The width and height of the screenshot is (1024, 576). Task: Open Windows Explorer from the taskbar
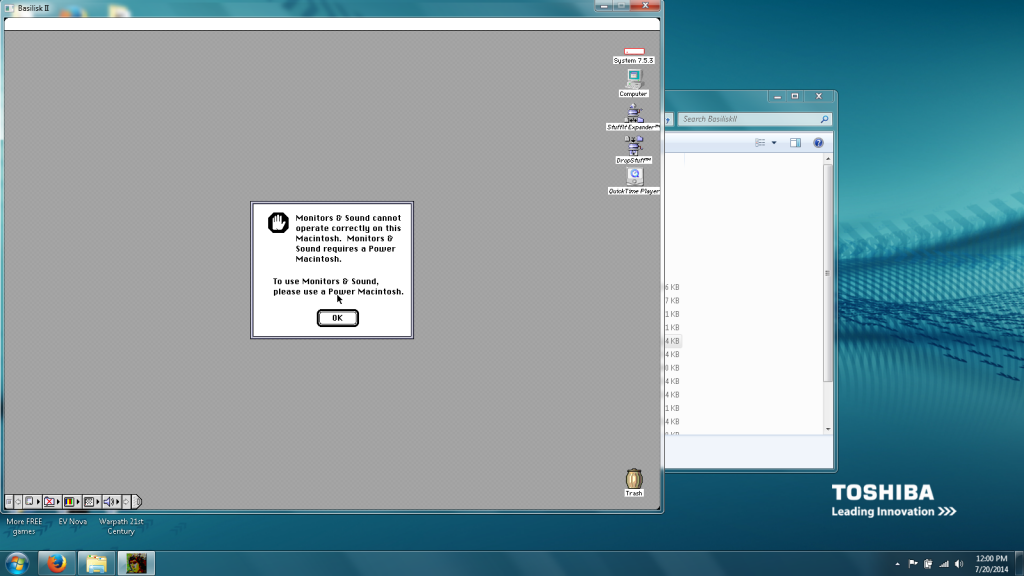[x=96, y=563]
